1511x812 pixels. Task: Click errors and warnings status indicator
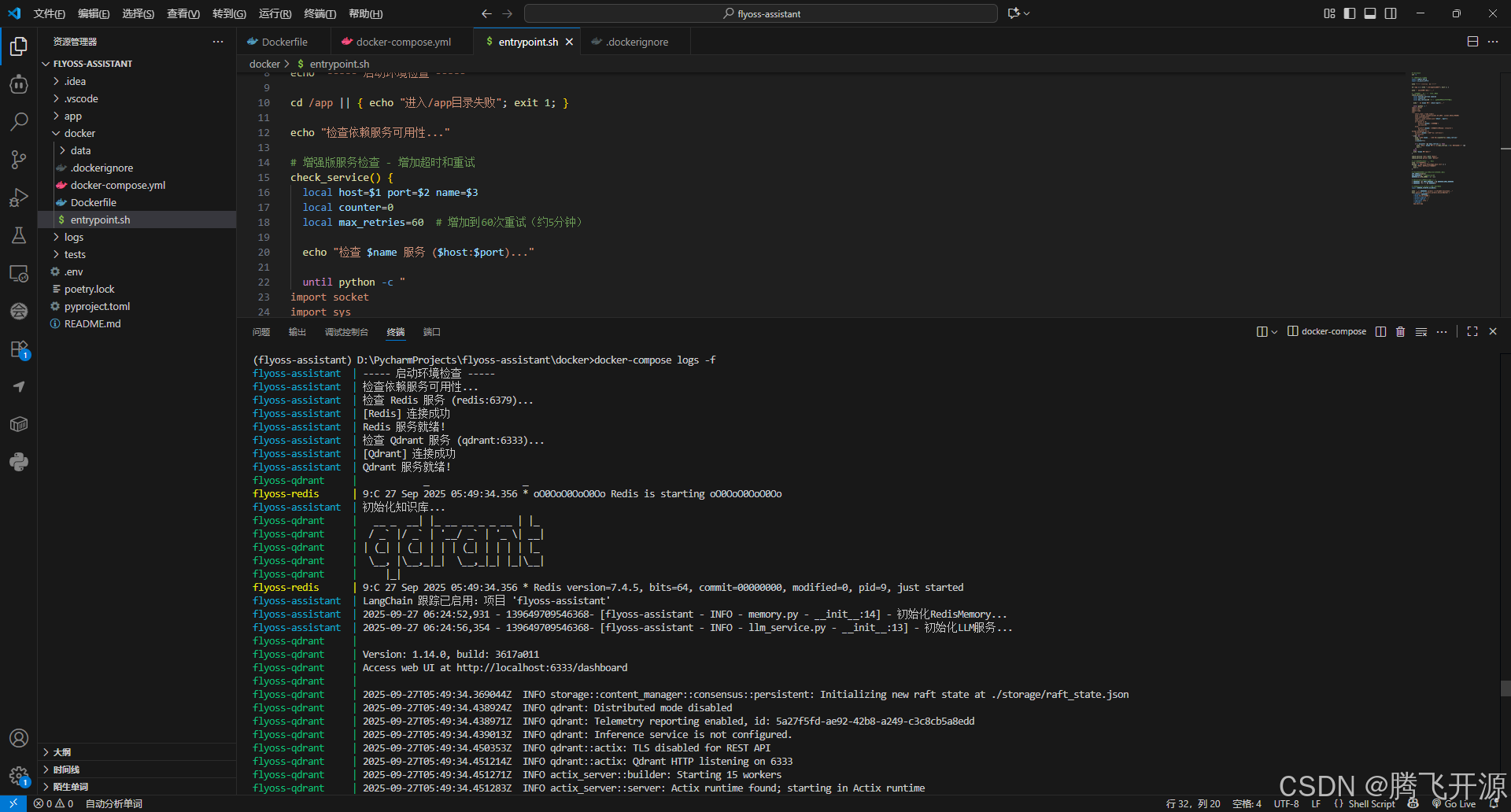coord(54,803)
